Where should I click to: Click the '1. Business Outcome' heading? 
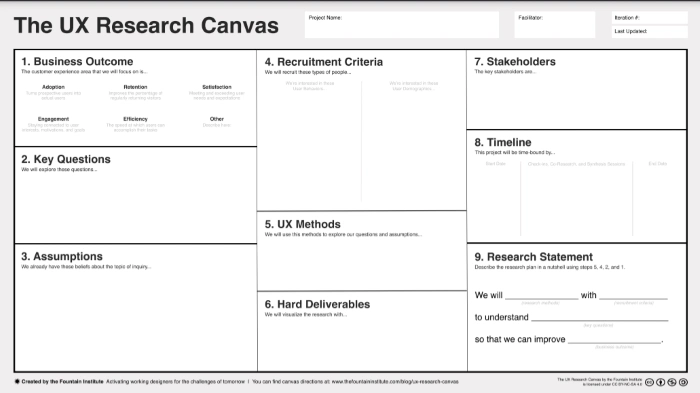point(77,62)
